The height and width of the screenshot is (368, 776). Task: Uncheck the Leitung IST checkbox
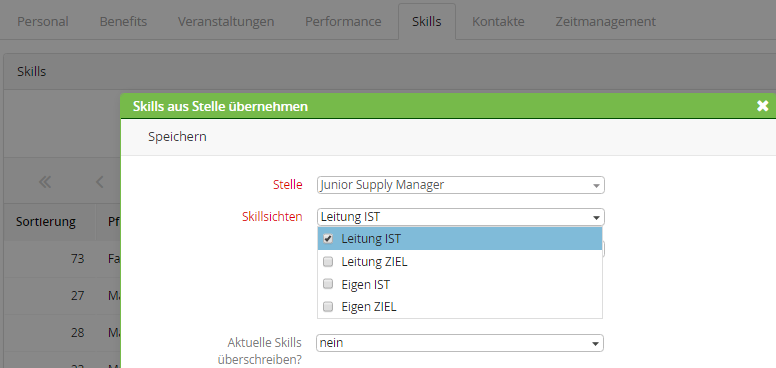click(x=328, y=239)
